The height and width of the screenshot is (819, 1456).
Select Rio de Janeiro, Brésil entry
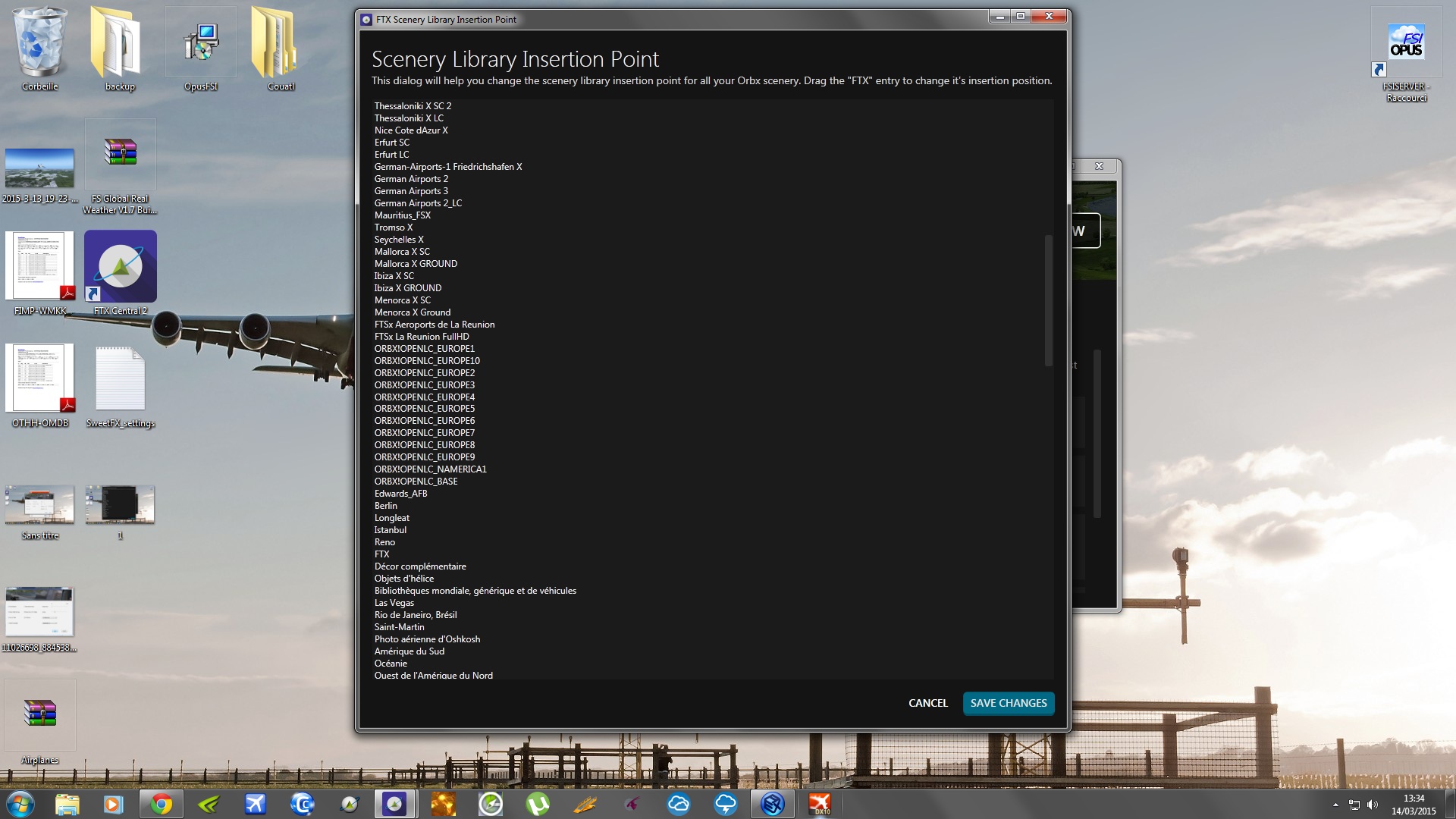click(416, 615)
